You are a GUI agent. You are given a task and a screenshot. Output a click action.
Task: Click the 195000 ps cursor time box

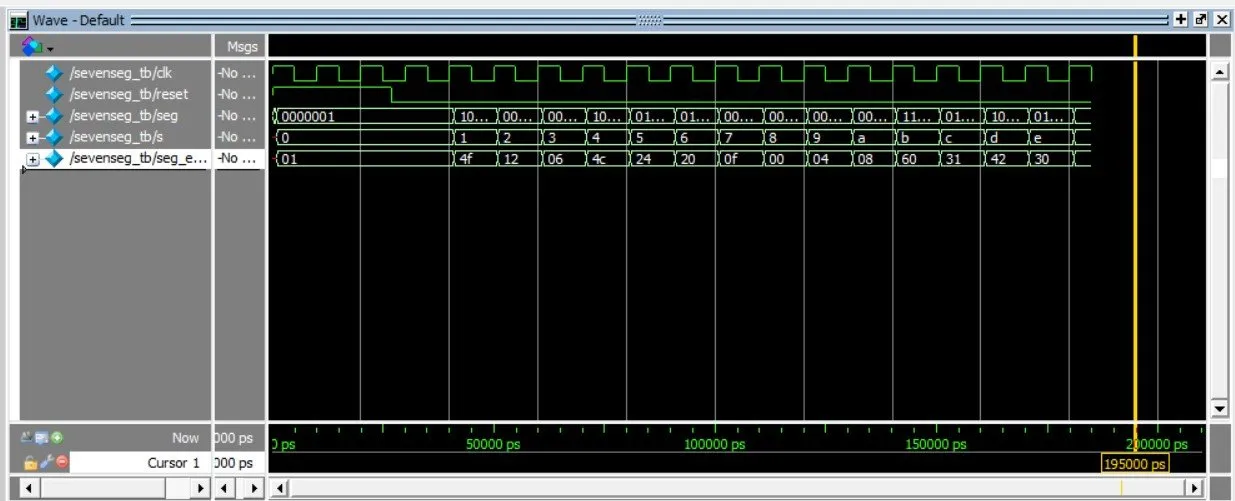click(x=1135, y=464)
